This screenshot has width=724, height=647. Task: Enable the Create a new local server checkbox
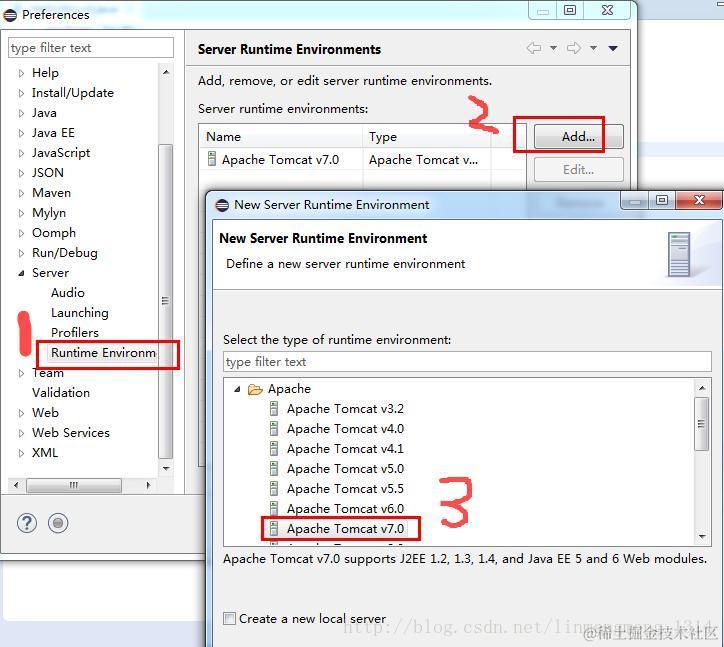click(x=229, y=618)
